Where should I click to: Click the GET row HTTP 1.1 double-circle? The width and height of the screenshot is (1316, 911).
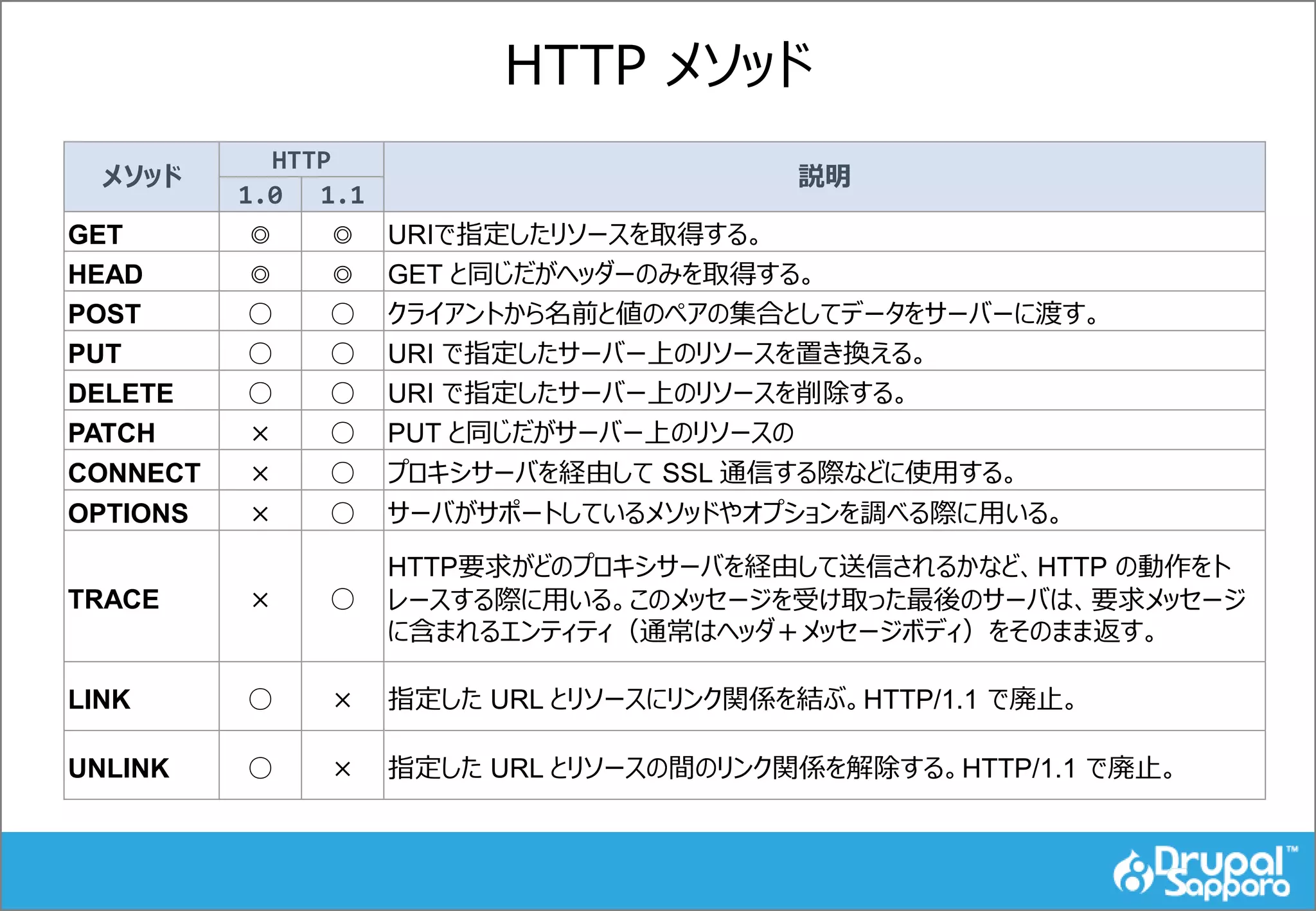tap(342, 235)
